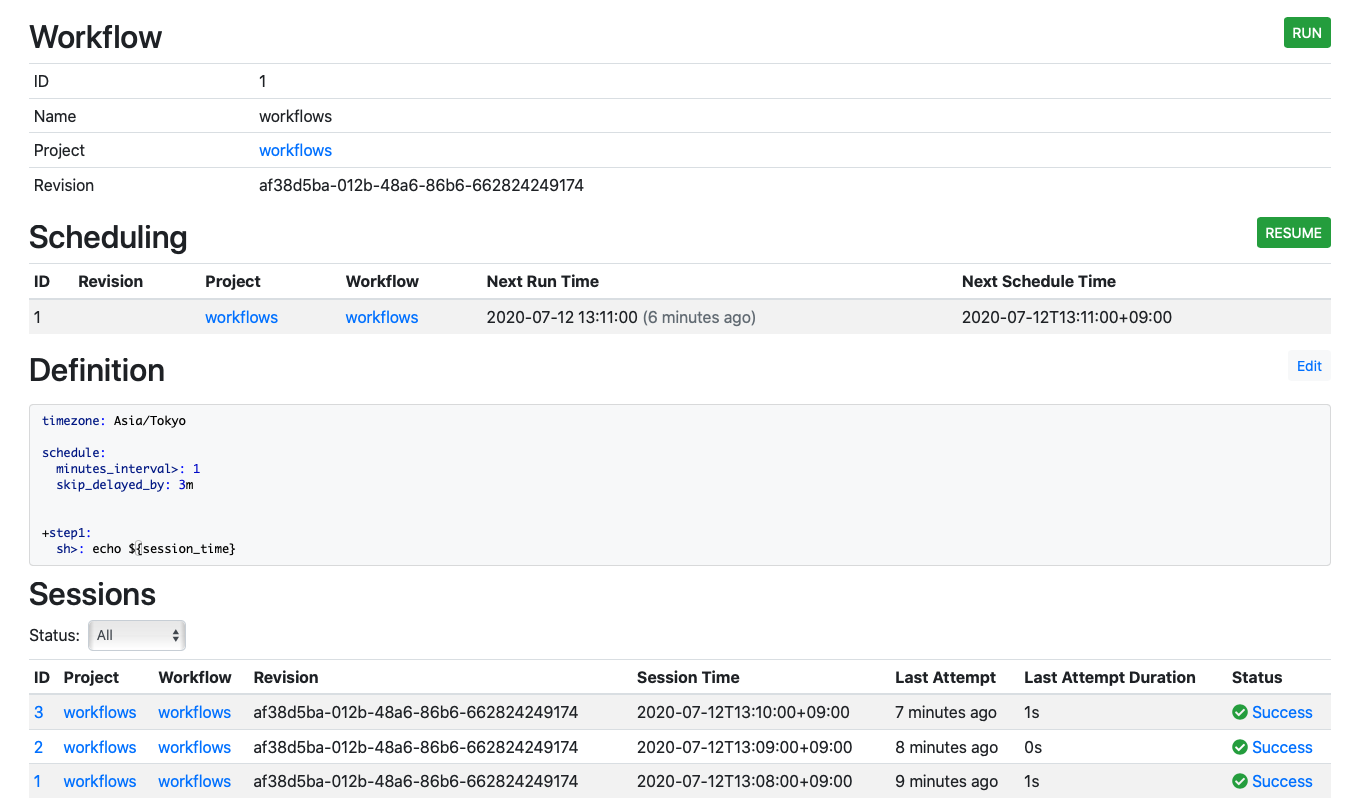This screenshot has width=1356, height=810.
Task: Open workflow link in session 3 row
Action: click(195, 712)
